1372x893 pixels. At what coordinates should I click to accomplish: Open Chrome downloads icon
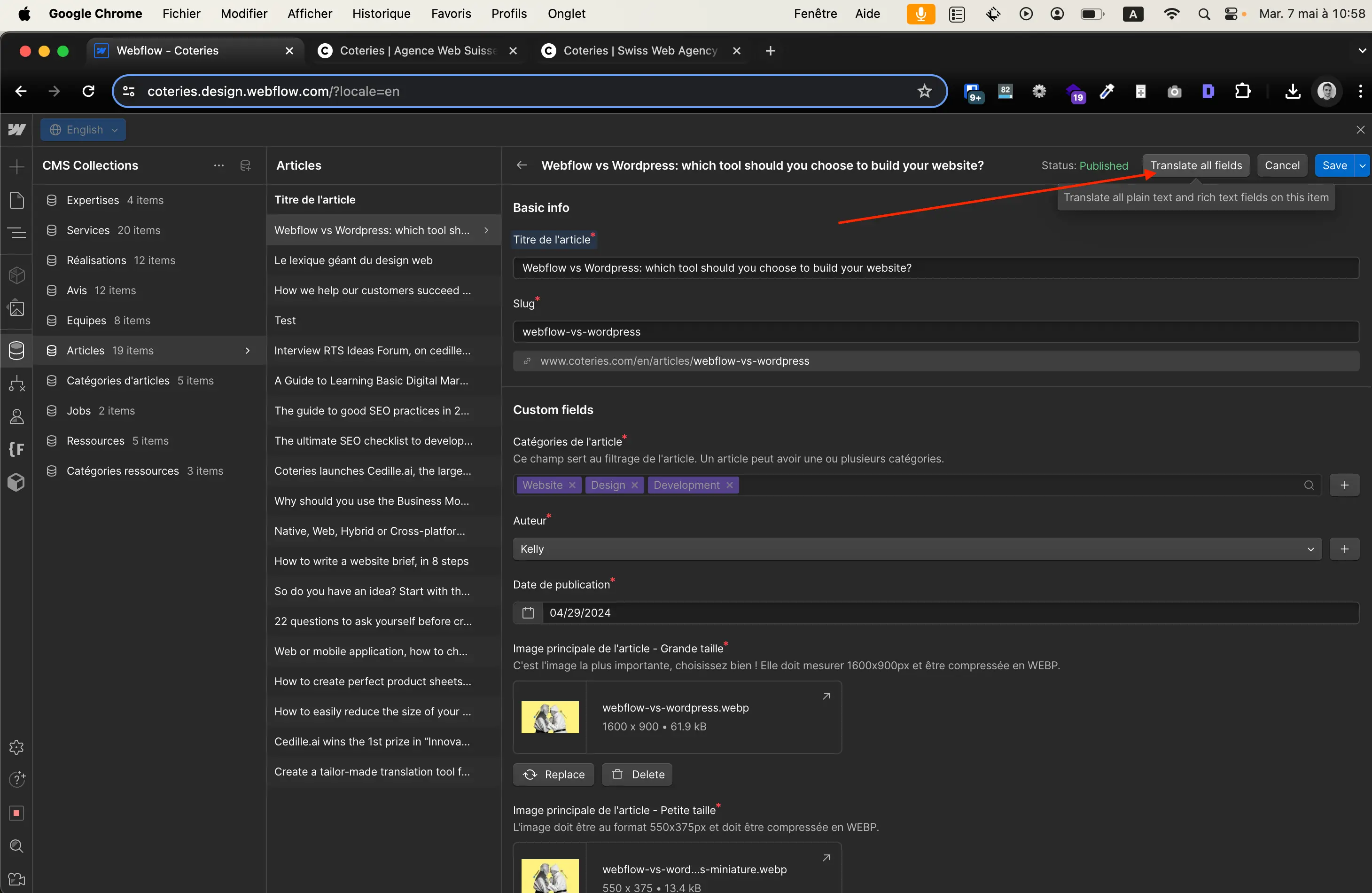(1293, 91)
